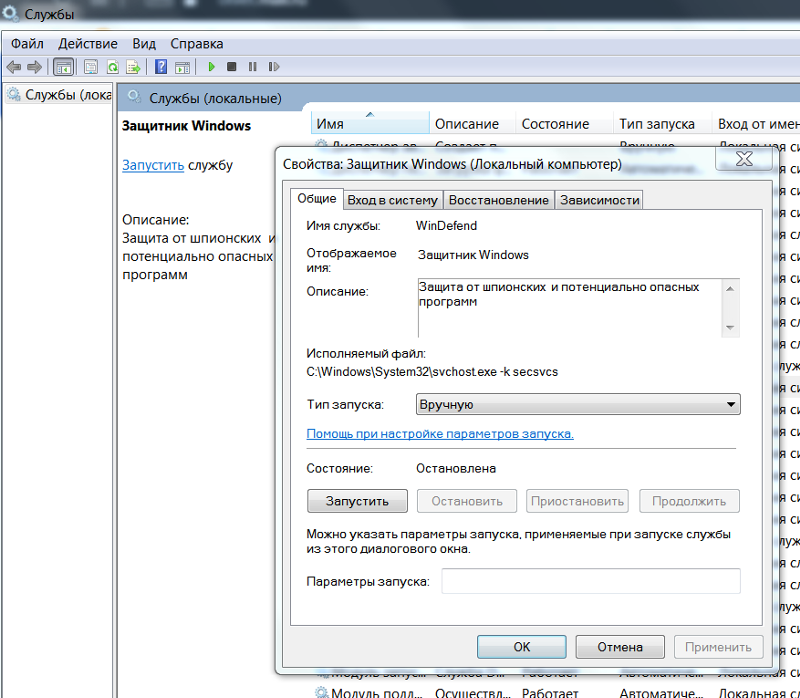This screenshot has height=698, width=800.
Task: Click the greyed Продолжить button
Action: pyautogui.click(x=689, y=501)
